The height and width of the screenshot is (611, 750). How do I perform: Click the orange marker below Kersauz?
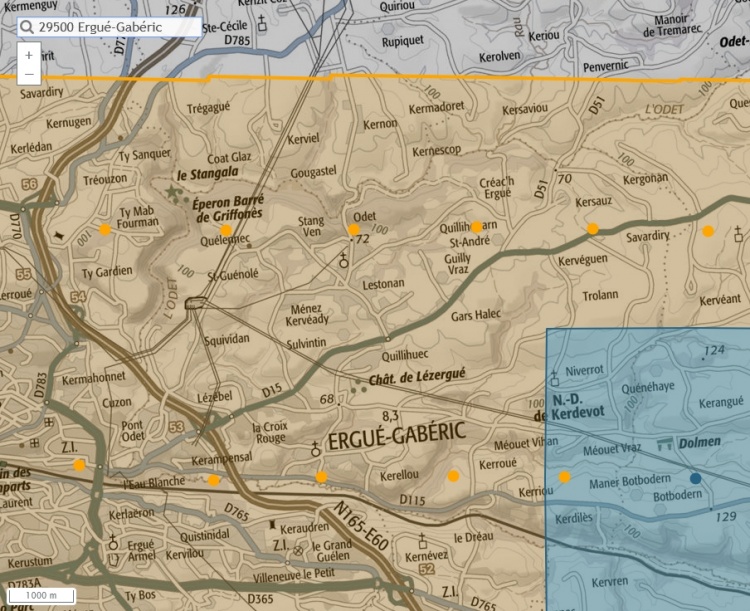tap(593, 229)
